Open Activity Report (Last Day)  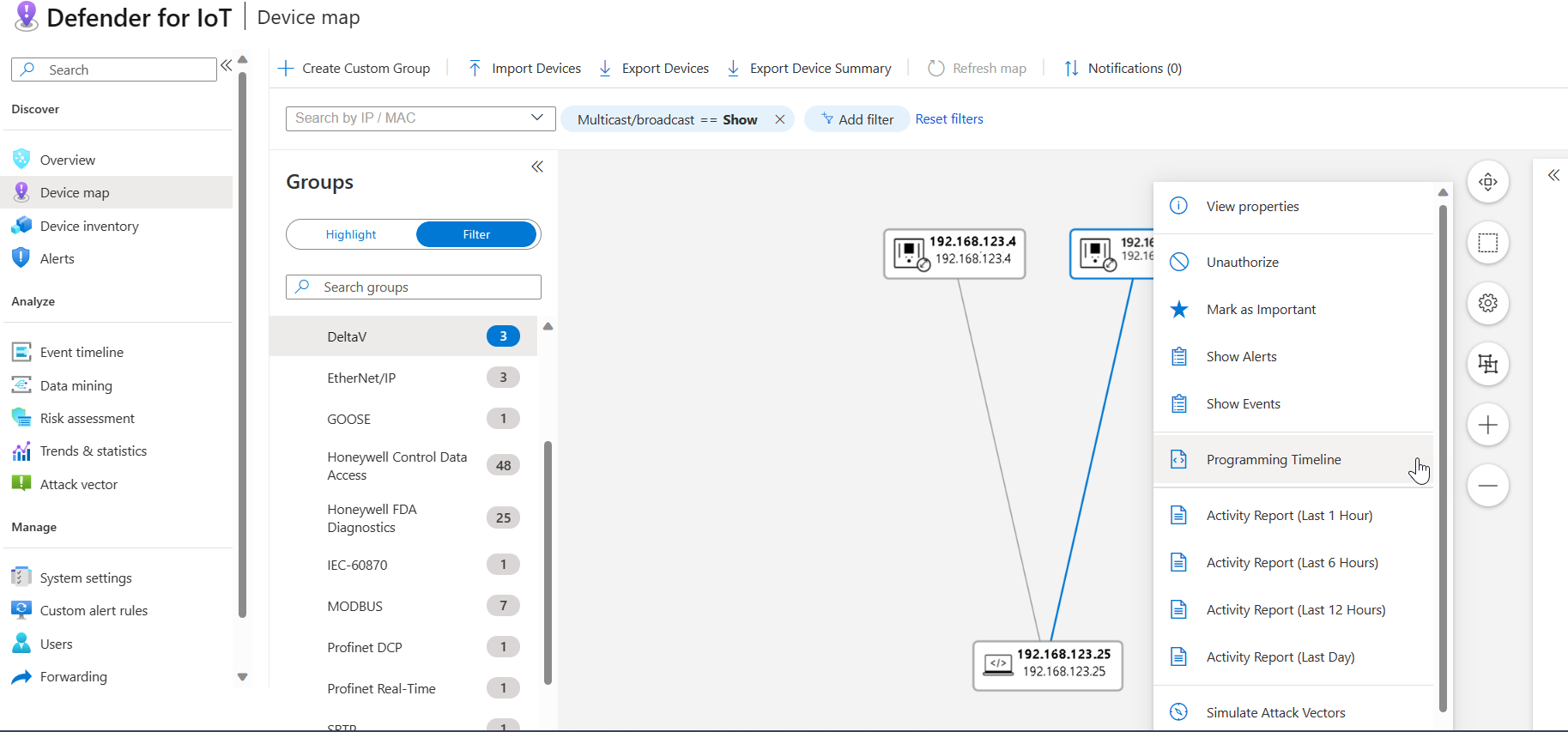(1293, 656)
